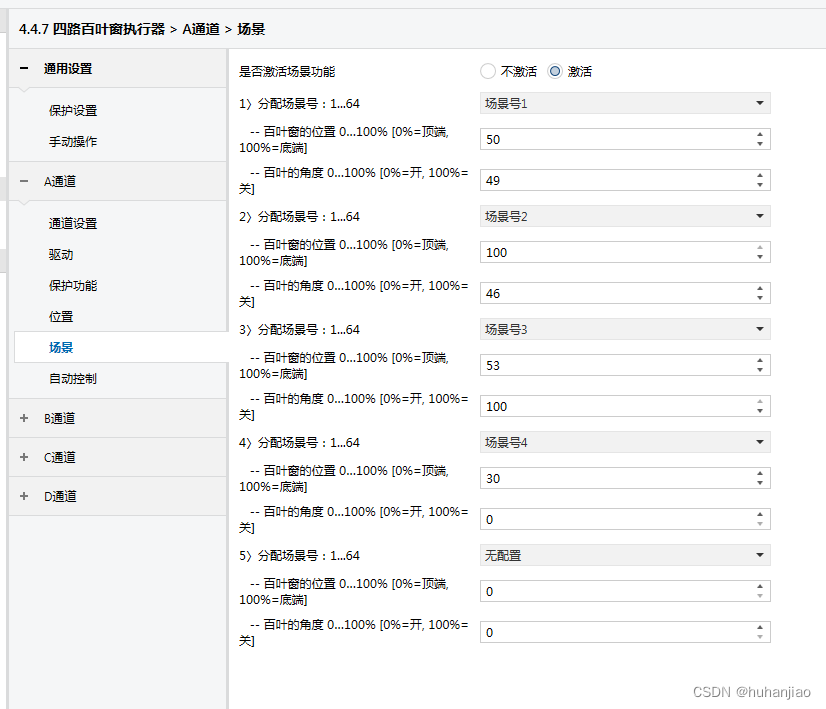Select the 驱动 menu item
Image resolution: width=826 pixels, height=709 pixels.
point(61,255)
